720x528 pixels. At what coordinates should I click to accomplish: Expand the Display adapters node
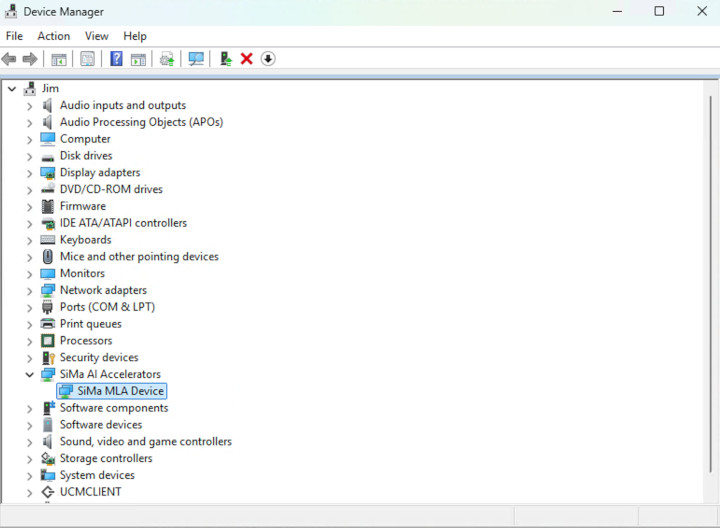click(29, 173)
